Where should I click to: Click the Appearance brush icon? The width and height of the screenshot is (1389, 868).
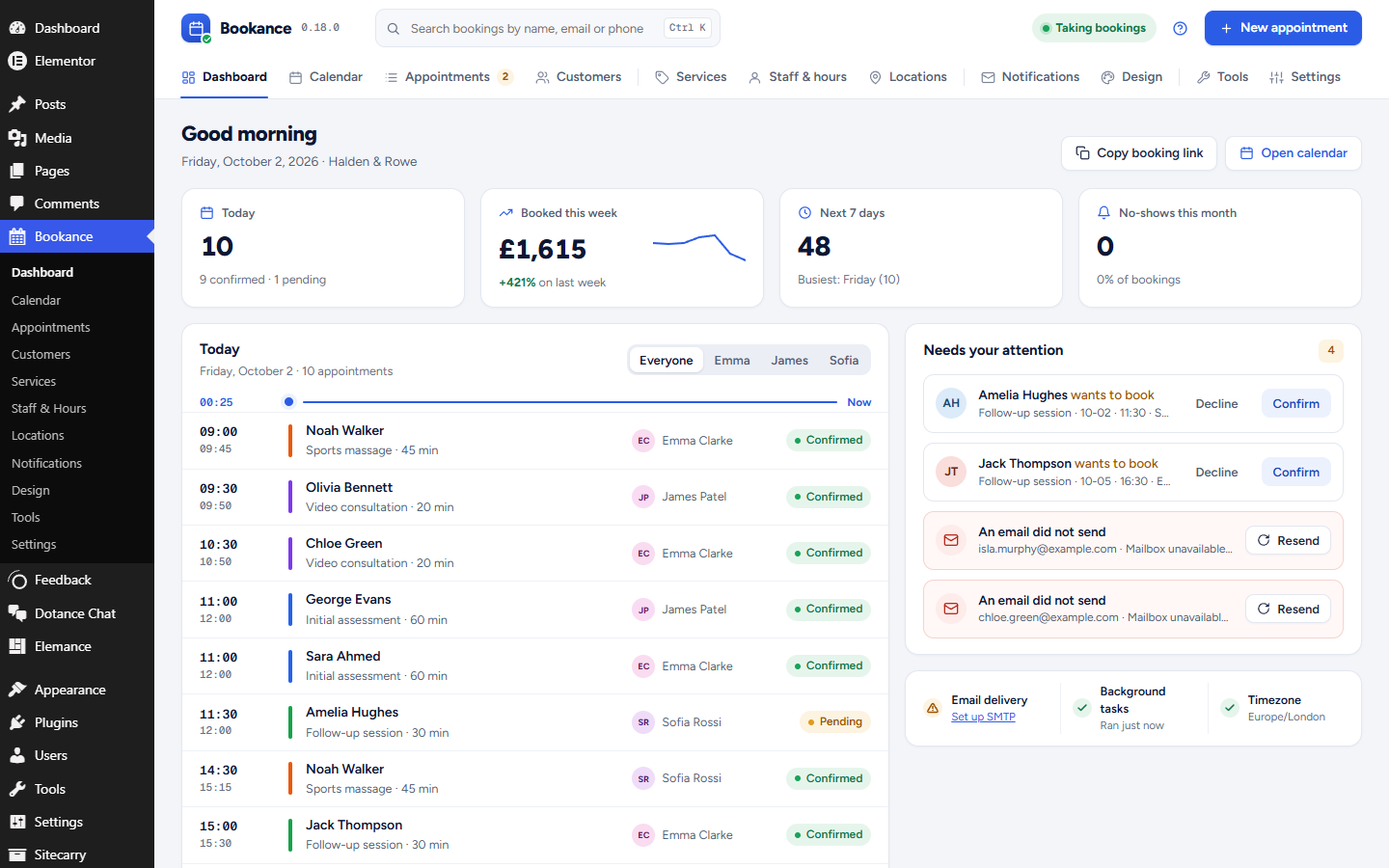coord(17,690)
